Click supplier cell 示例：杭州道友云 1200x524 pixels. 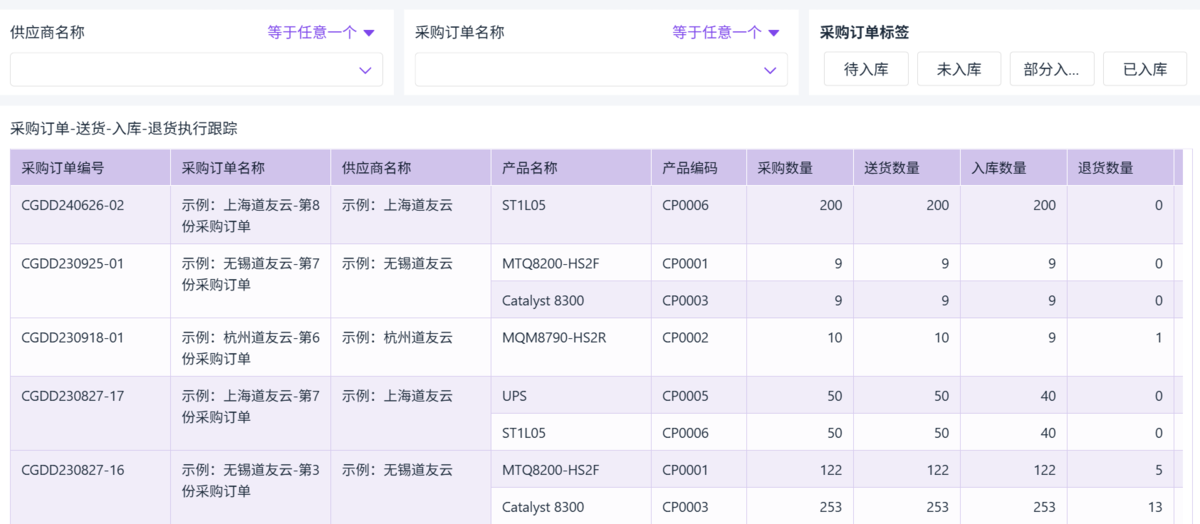397,337
